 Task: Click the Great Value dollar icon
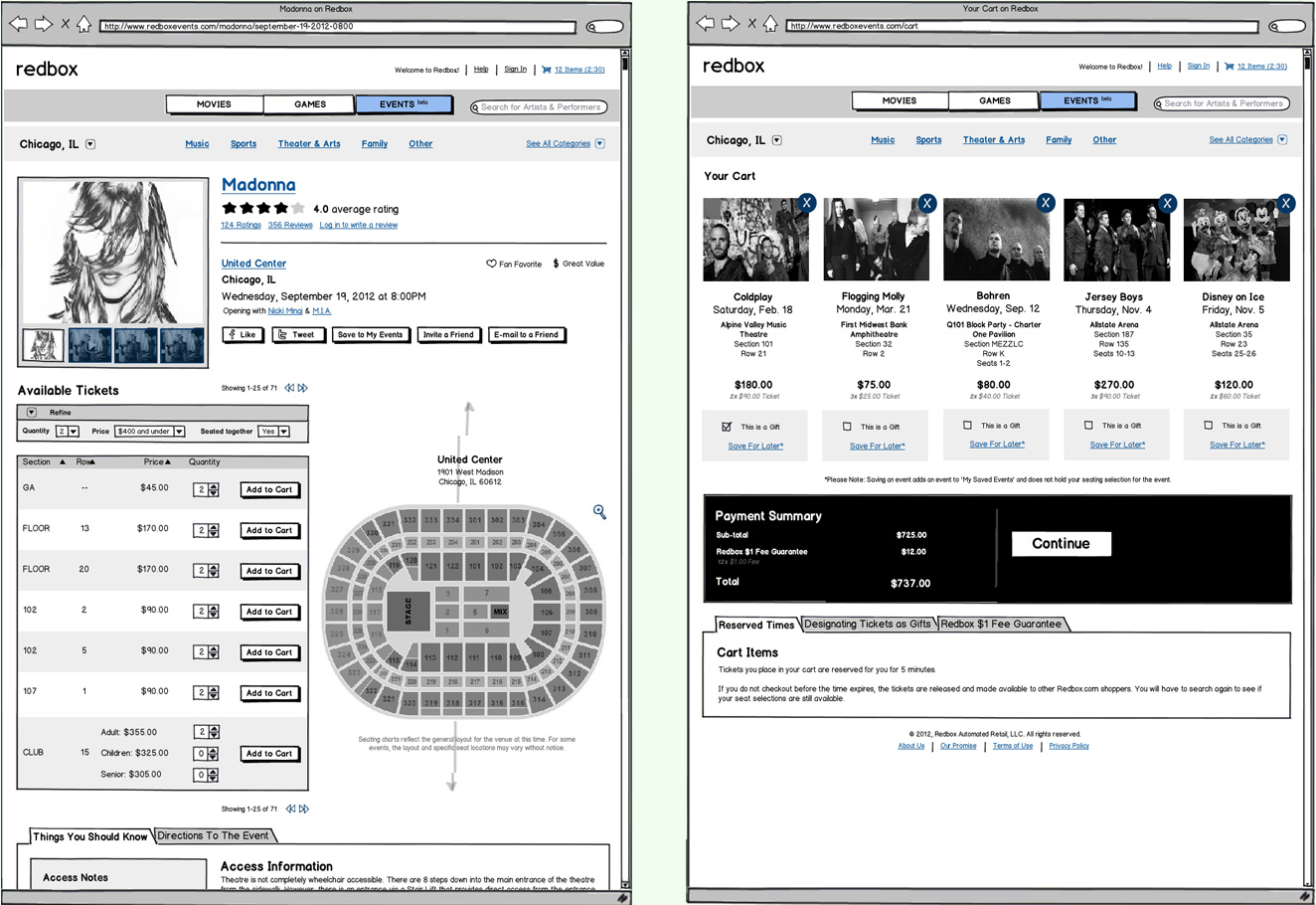[x=556, y=264]
